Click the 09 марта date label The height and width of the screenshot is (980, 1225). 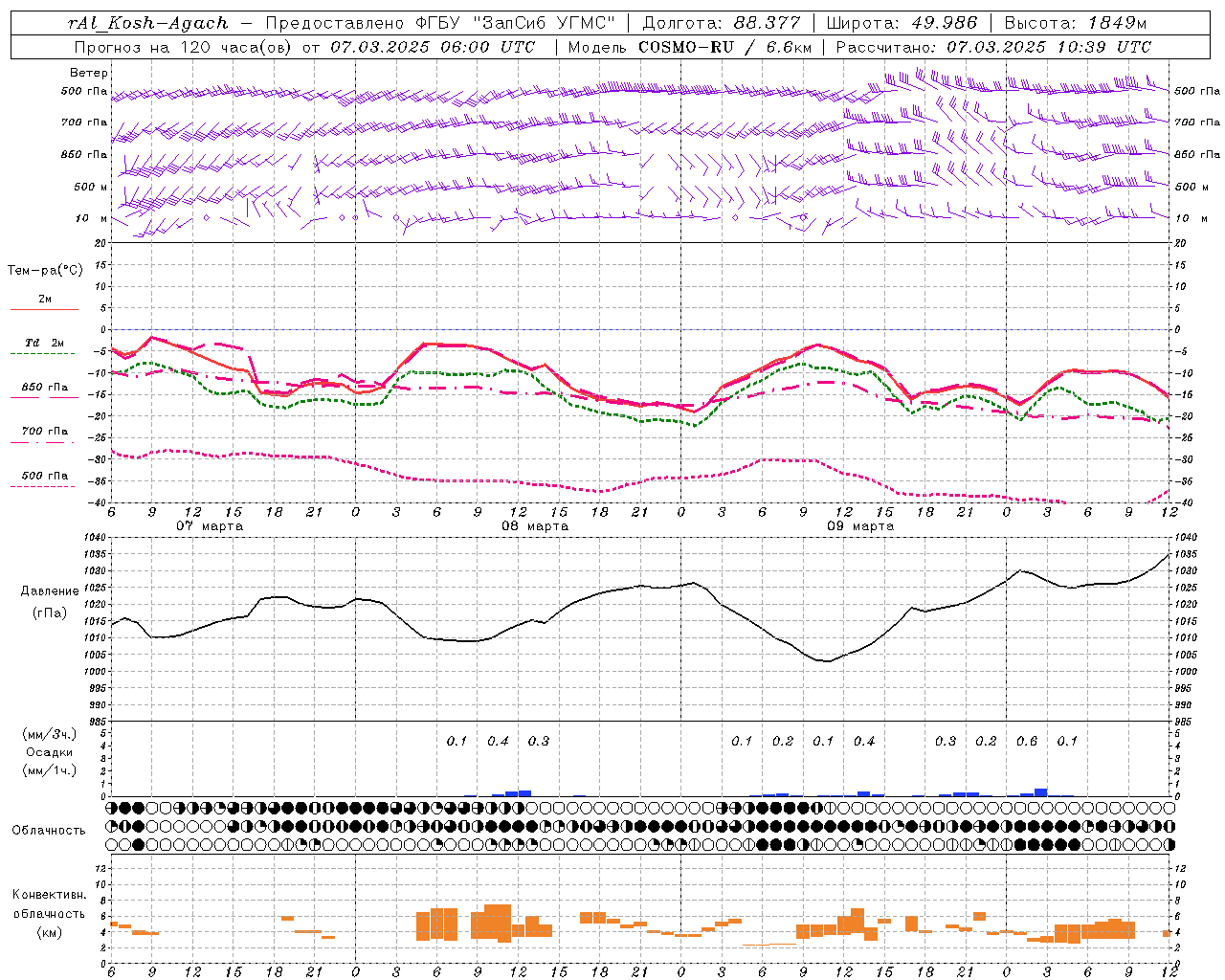860,526
